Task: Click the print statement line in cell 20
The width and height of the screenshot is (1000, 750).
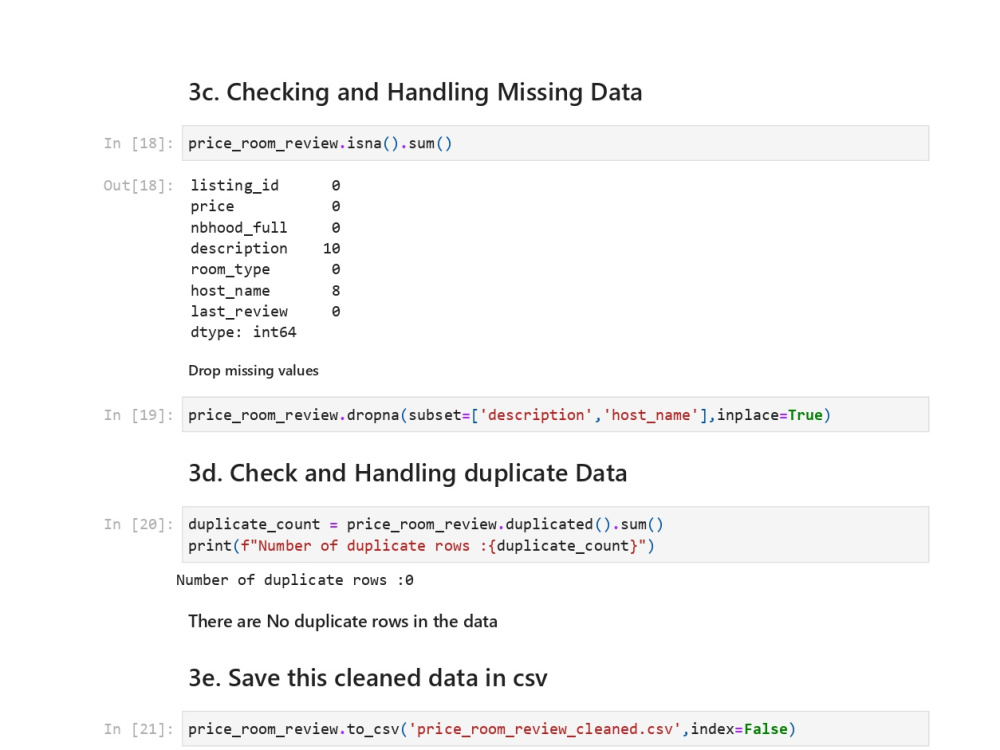Action: (421, 546)
